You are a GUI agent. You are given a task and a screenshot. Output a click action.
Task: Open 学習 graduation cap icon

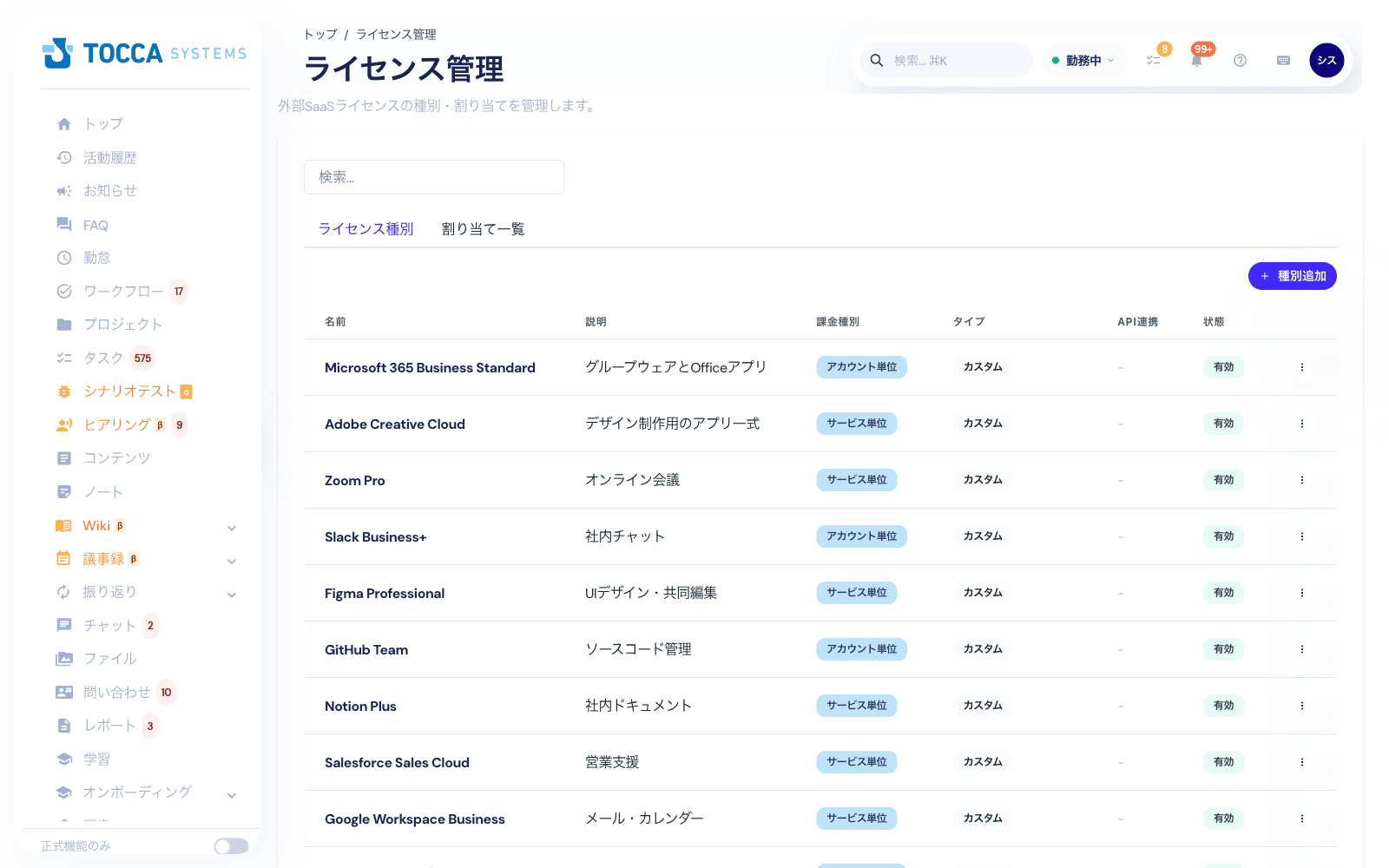click(64, 759)
